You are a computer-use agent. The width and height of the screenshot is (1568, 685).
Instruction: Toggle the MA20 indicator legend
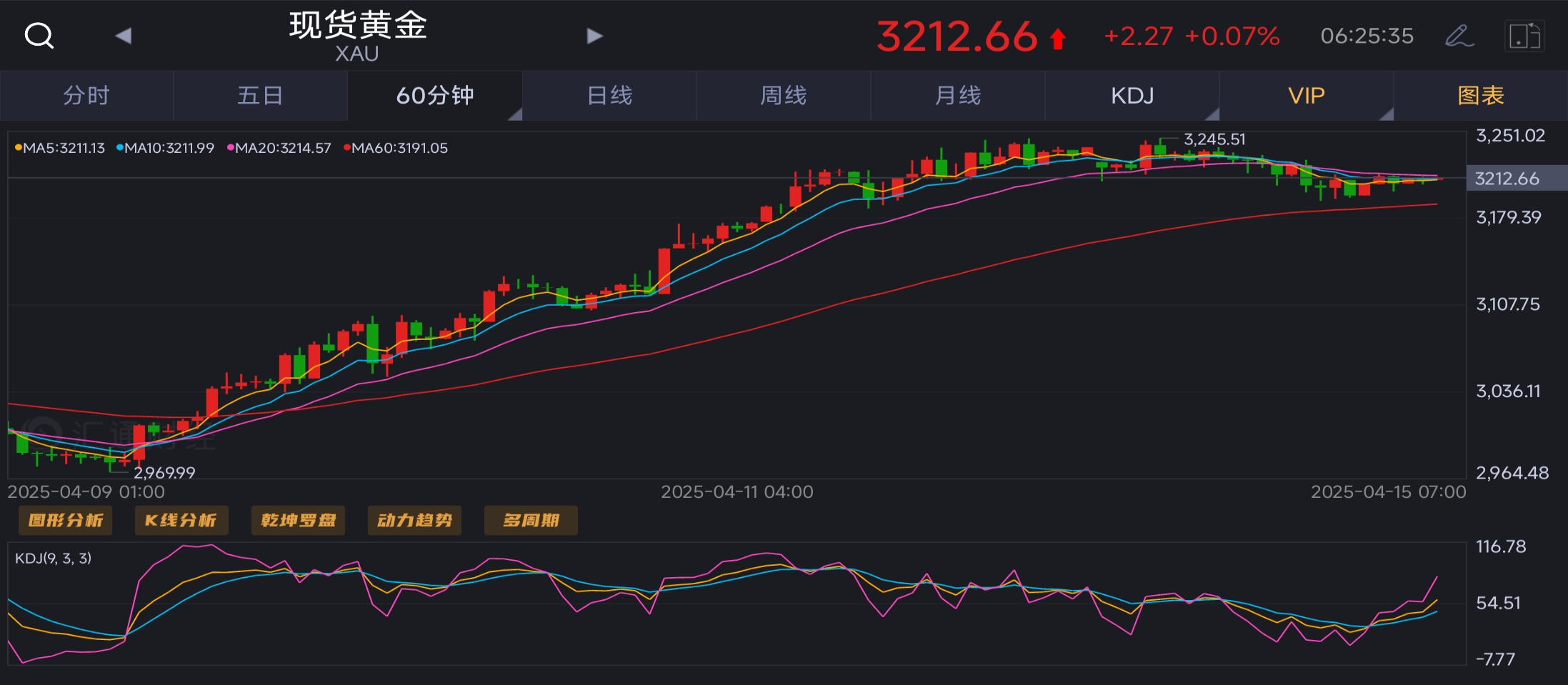pos(279,148)
